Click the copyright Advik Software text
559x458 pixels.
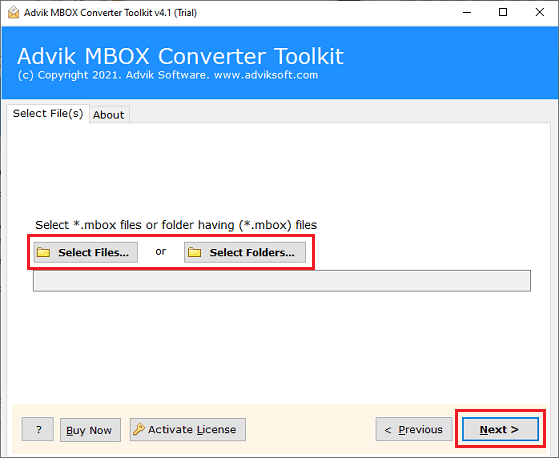click(168, 75)
